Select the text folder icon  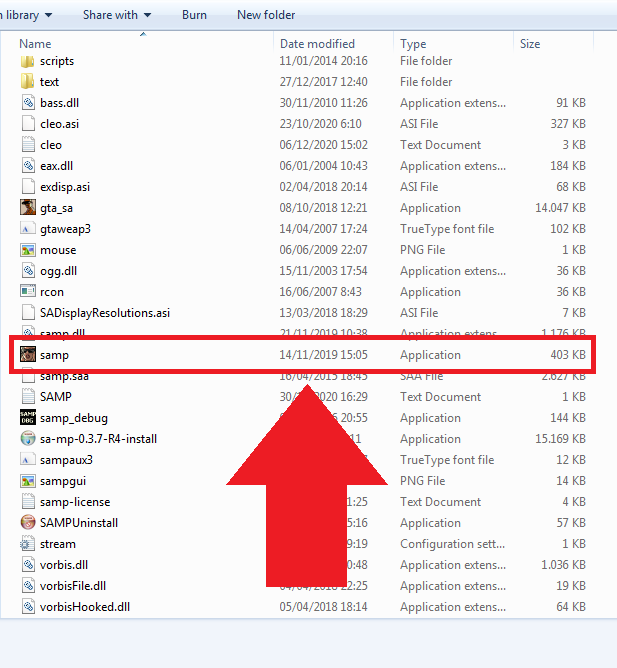click(28, 81)
